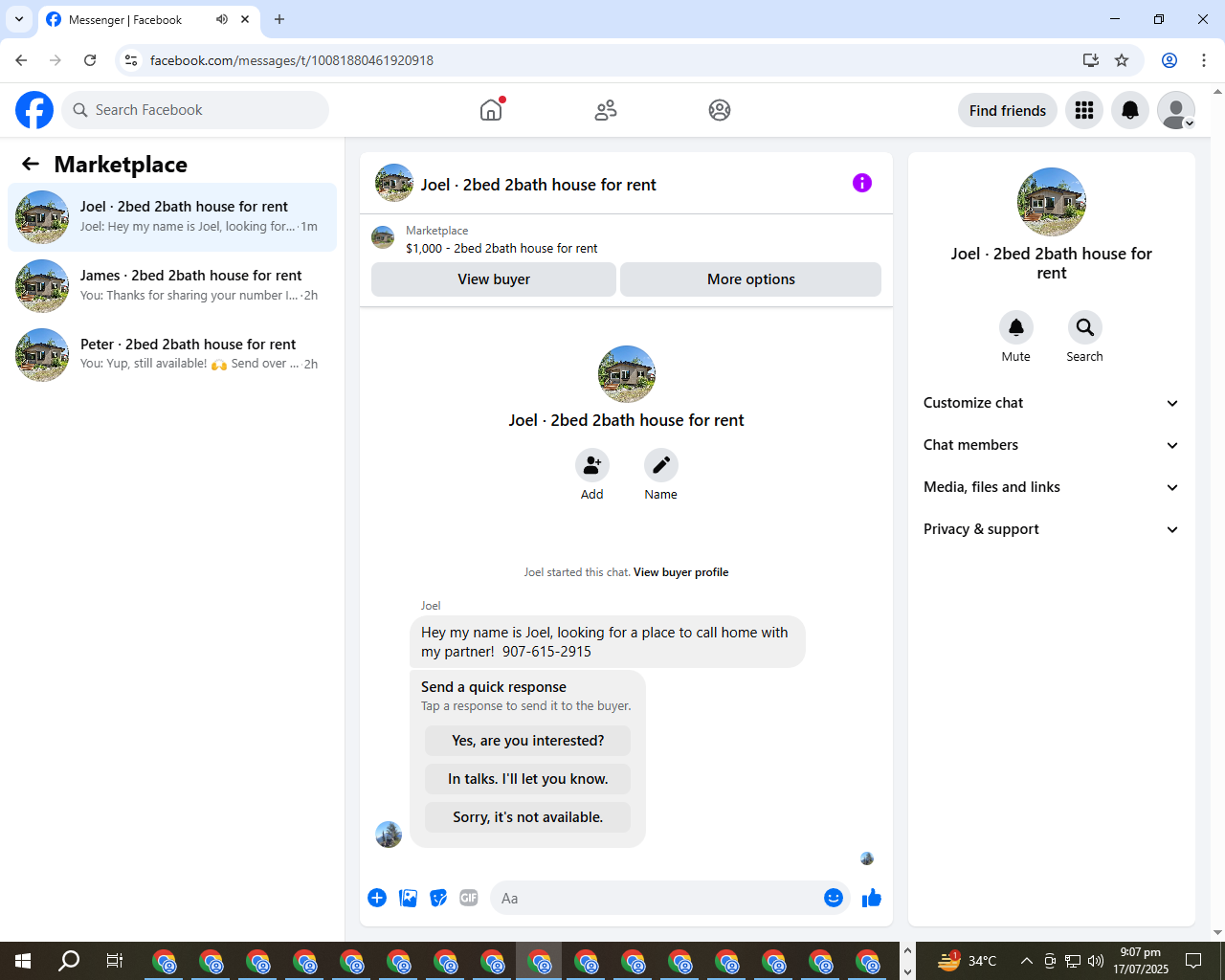
Task: Choose a GIF icon in composer
Action: [x=469, y=898]
